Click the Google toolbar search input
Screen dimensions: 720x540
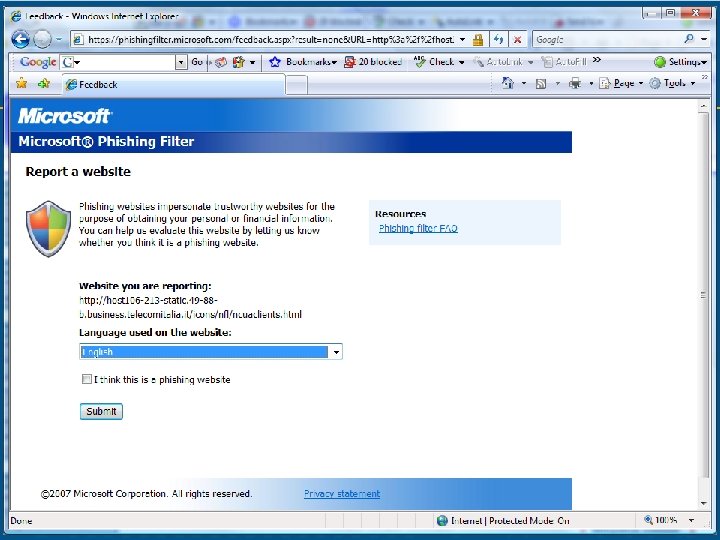tap(118, 62)
